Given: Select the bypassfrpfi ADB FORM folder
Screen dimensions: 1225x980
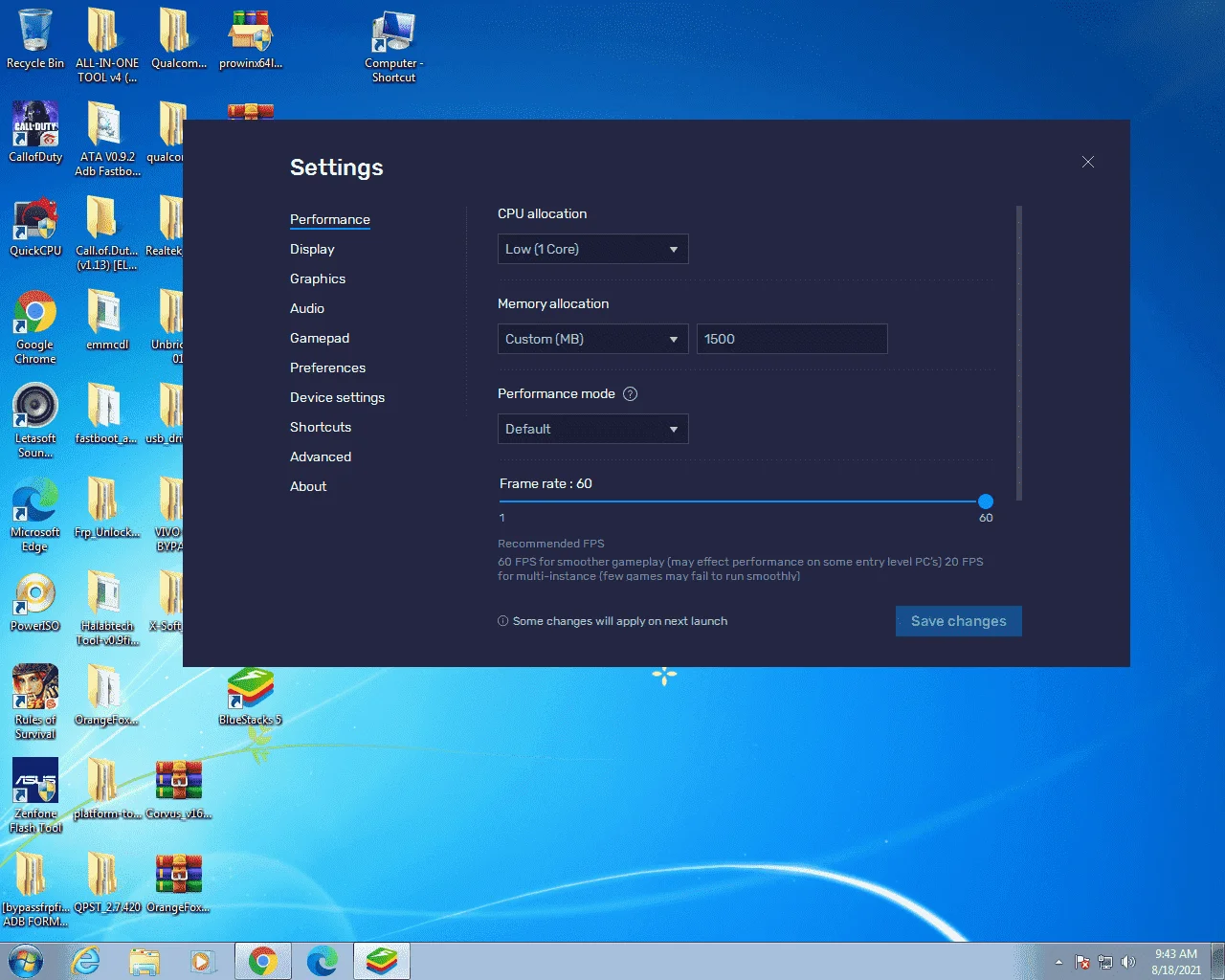Looking at the screenshot, I should tap(35, 889).
